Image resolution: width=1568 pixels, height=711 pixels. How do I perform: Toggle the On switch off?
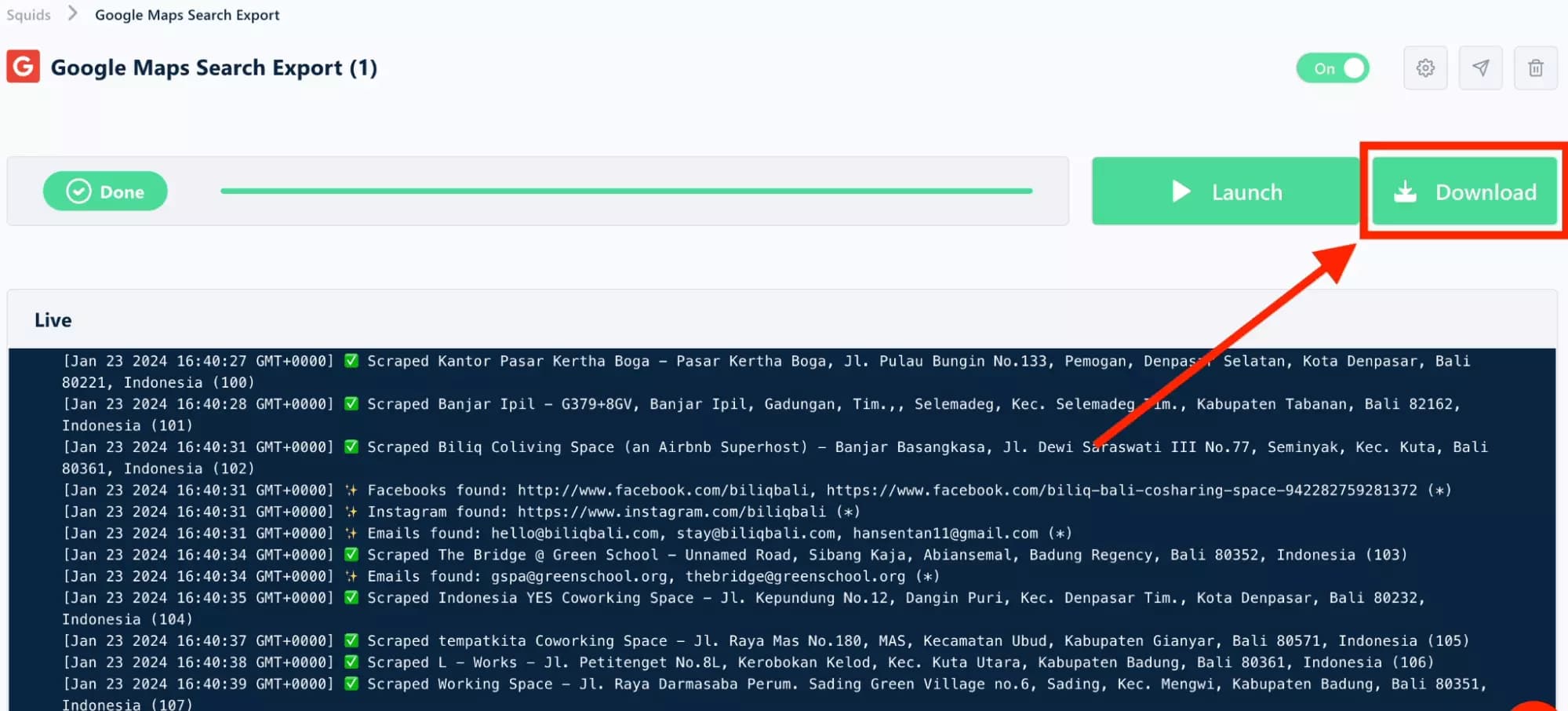click(1332, 68)
